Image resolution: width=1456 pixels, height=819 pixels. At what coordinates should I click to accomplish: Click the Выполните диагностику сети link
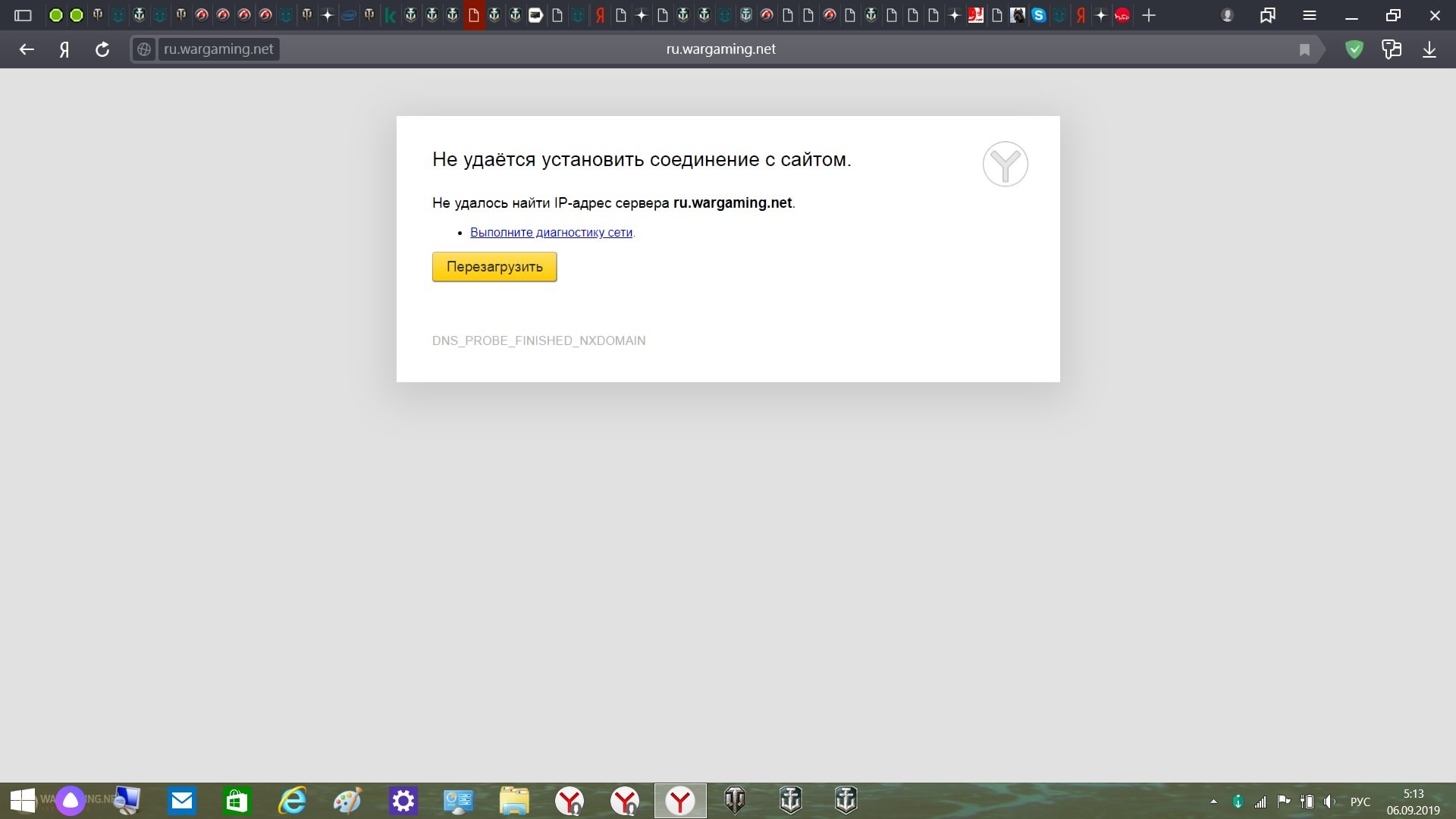[551, 233]
